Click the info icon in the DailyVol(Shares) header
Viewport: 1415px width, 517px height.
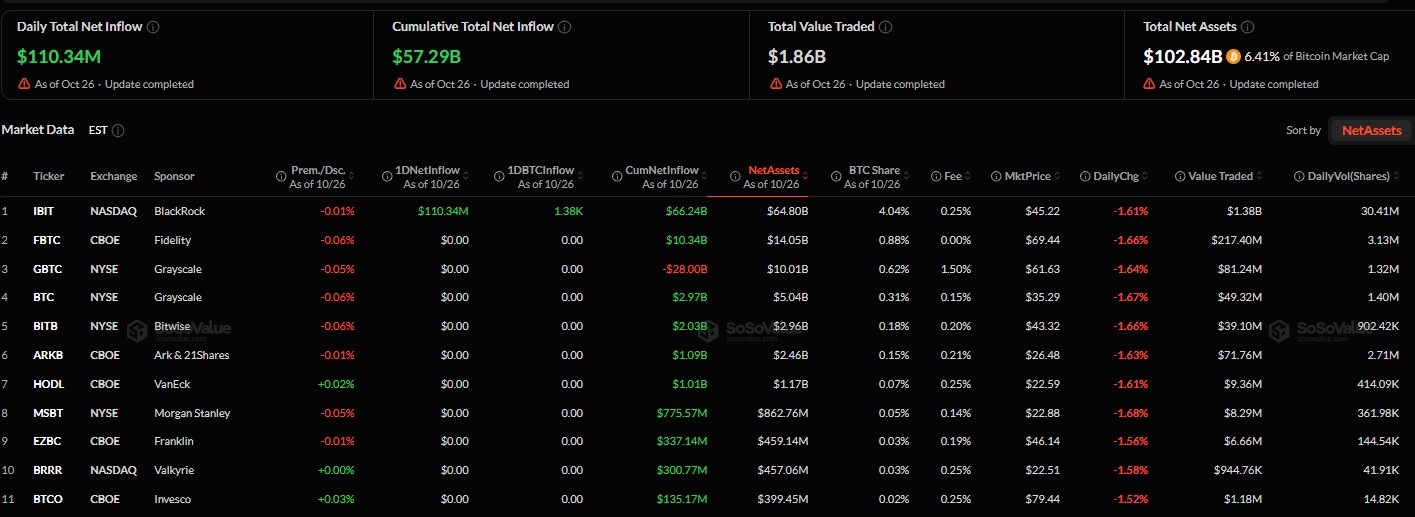[1299, 176]
